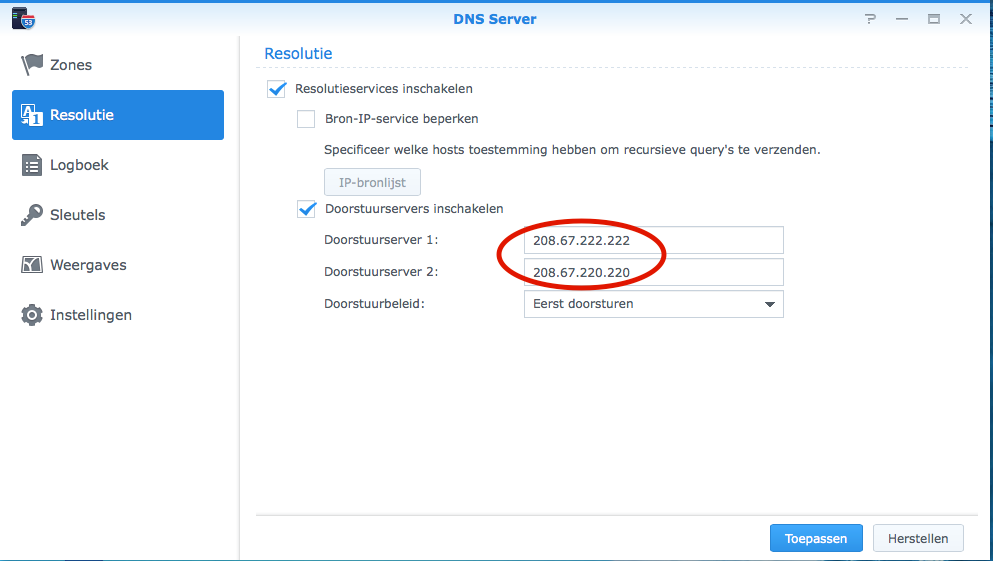Click the Resolutie section heading
This screenshot has height=561, width=993.
coord(298,54)
